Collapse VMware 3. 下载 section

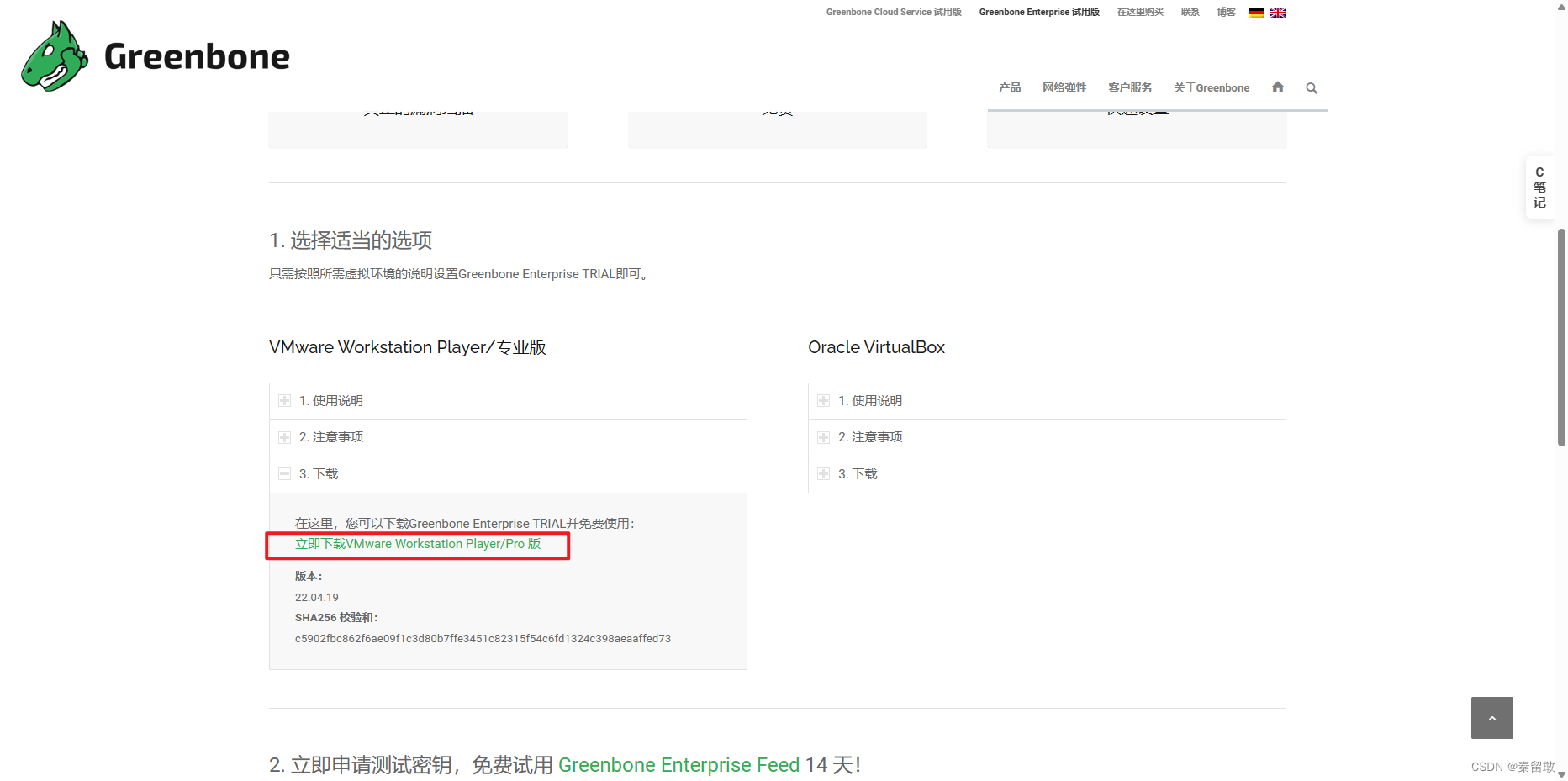[x=508, y=474]
